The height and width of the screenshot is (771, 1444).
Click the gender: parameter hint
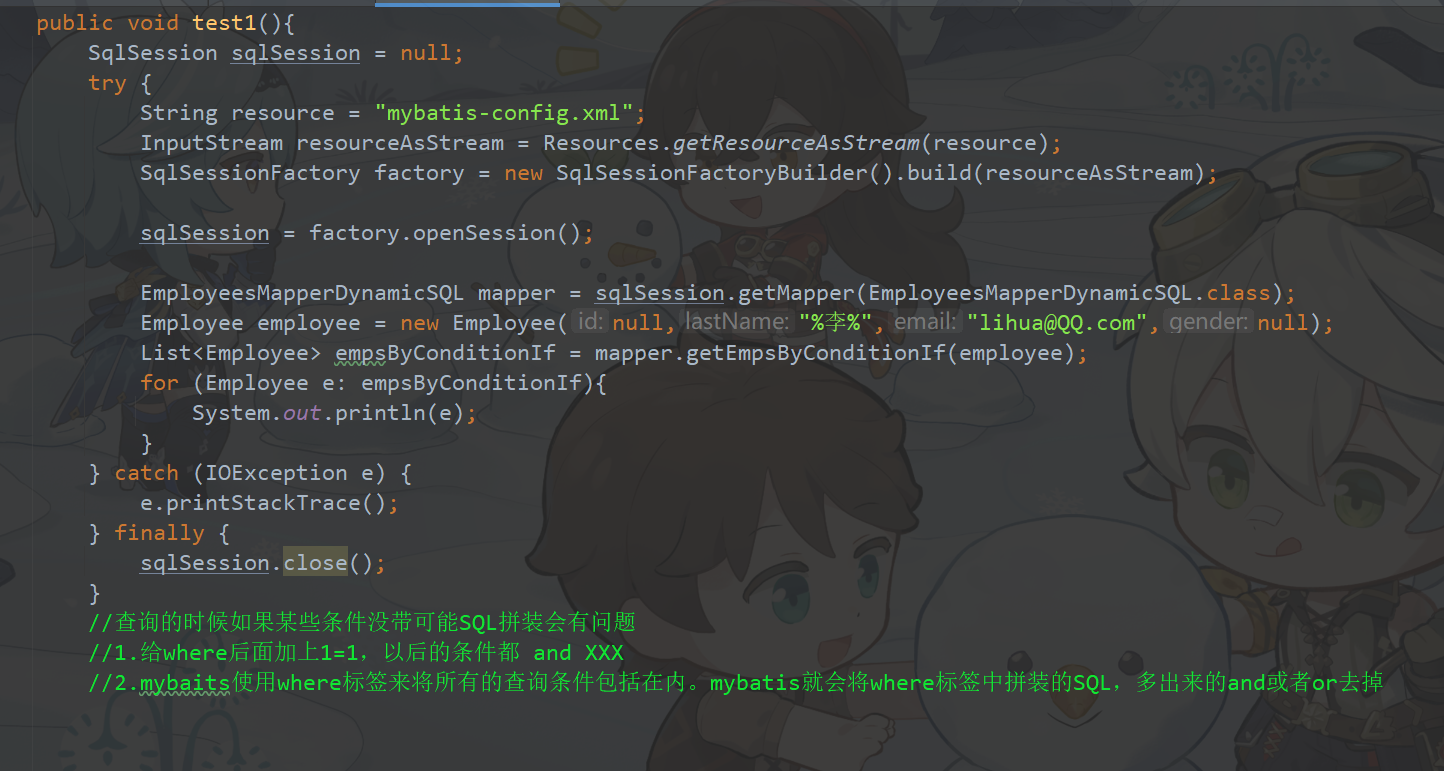click(1210, 323)
